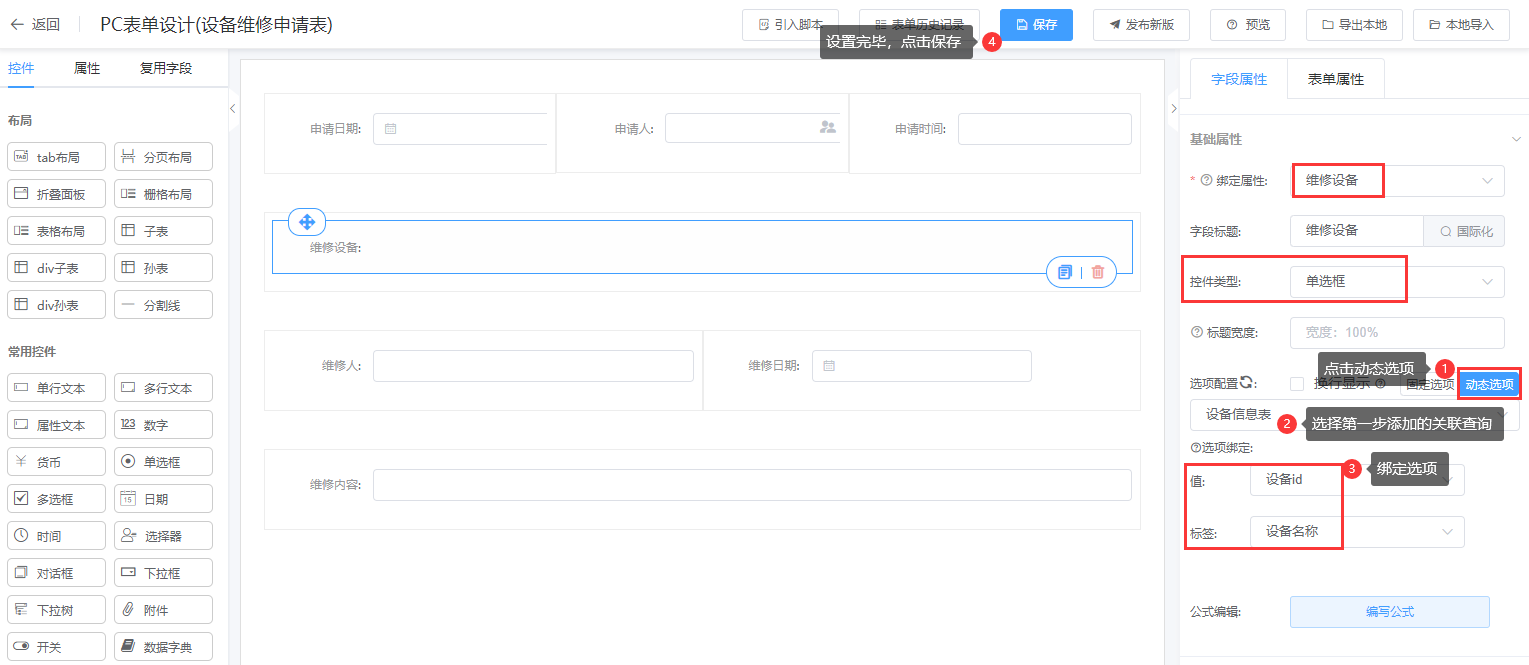This screenshot has width=1529, height=665.
Task: Switch to the 属性 tab
Action: pos(87,69)
